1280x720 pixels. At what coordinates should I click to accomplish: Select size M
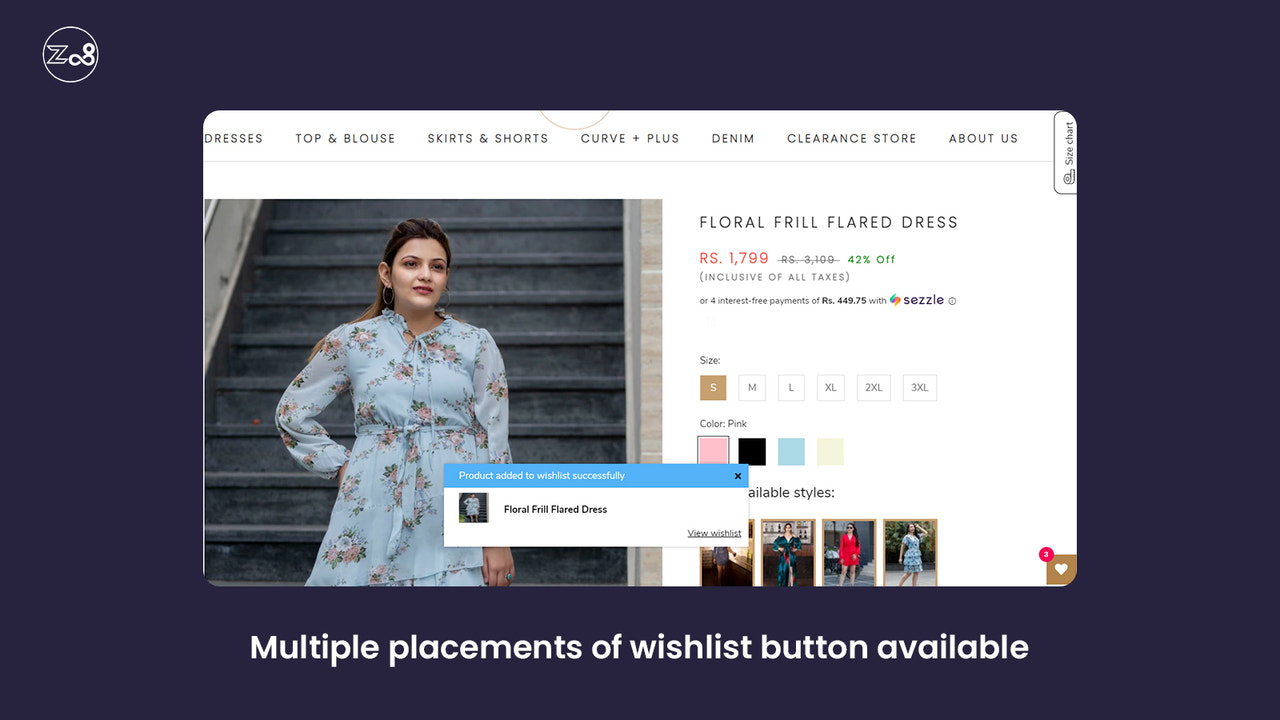(752, 387)
